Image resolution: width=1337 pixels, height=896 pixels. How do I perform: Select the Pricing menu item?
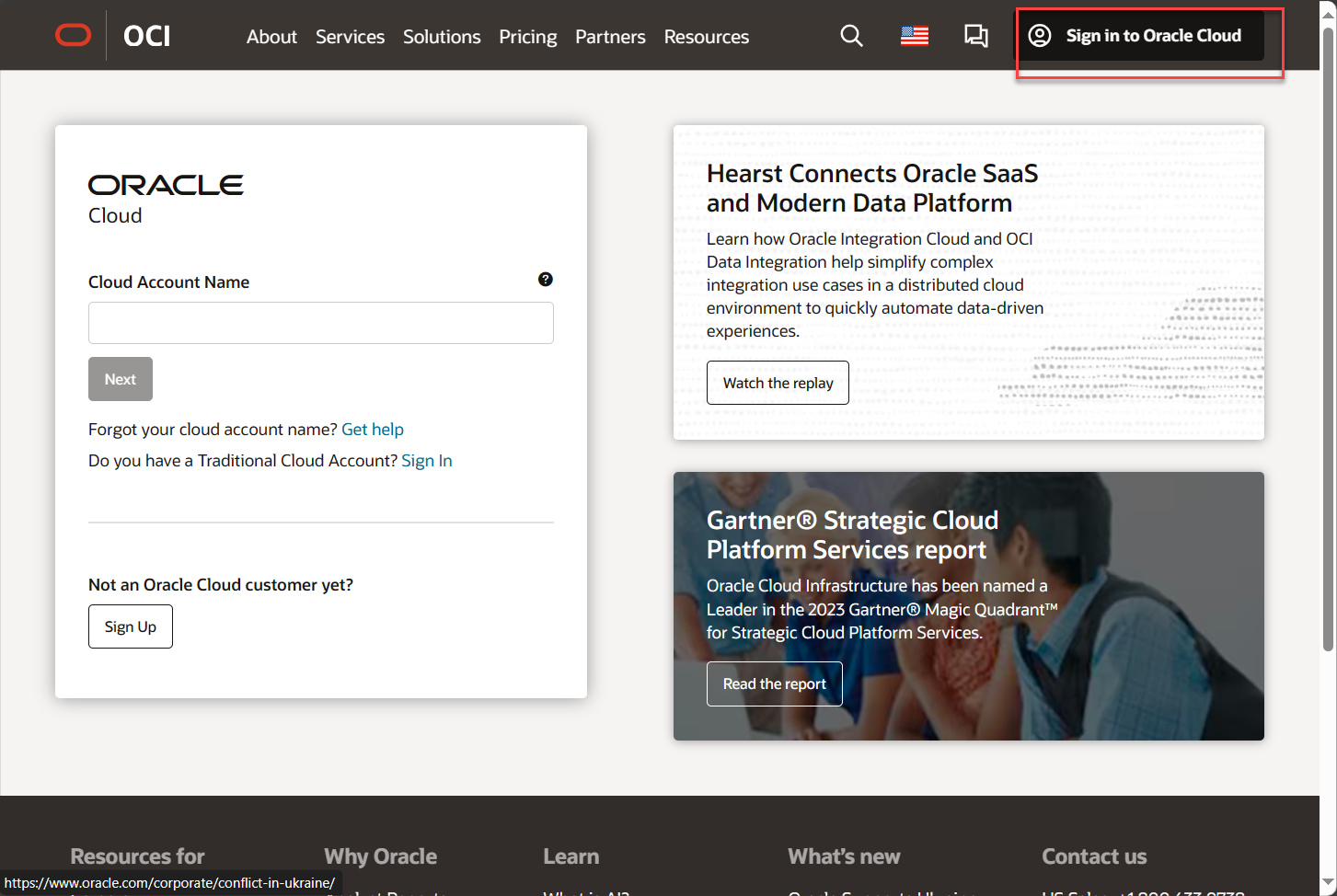pos(527,37)
